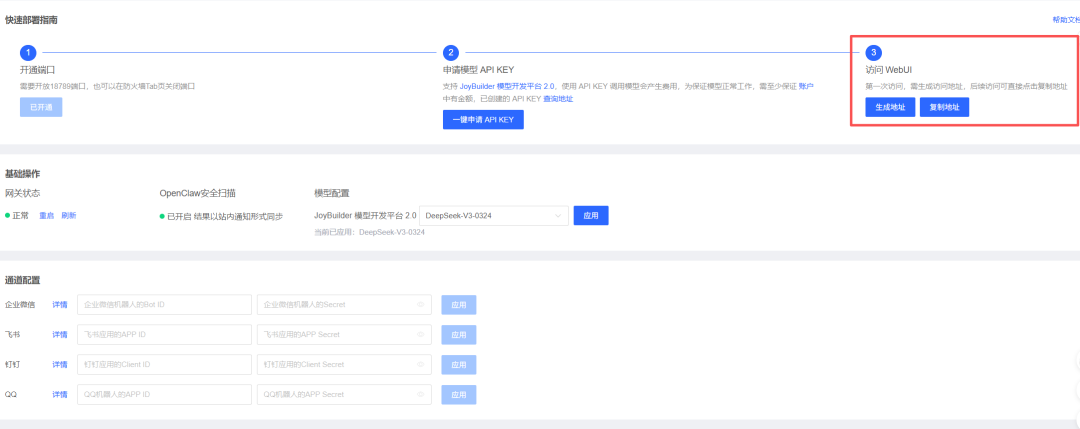1080x429 pixels.
Task: Apply the selected model with 应用 button
Action: click(x=591, y=216)
